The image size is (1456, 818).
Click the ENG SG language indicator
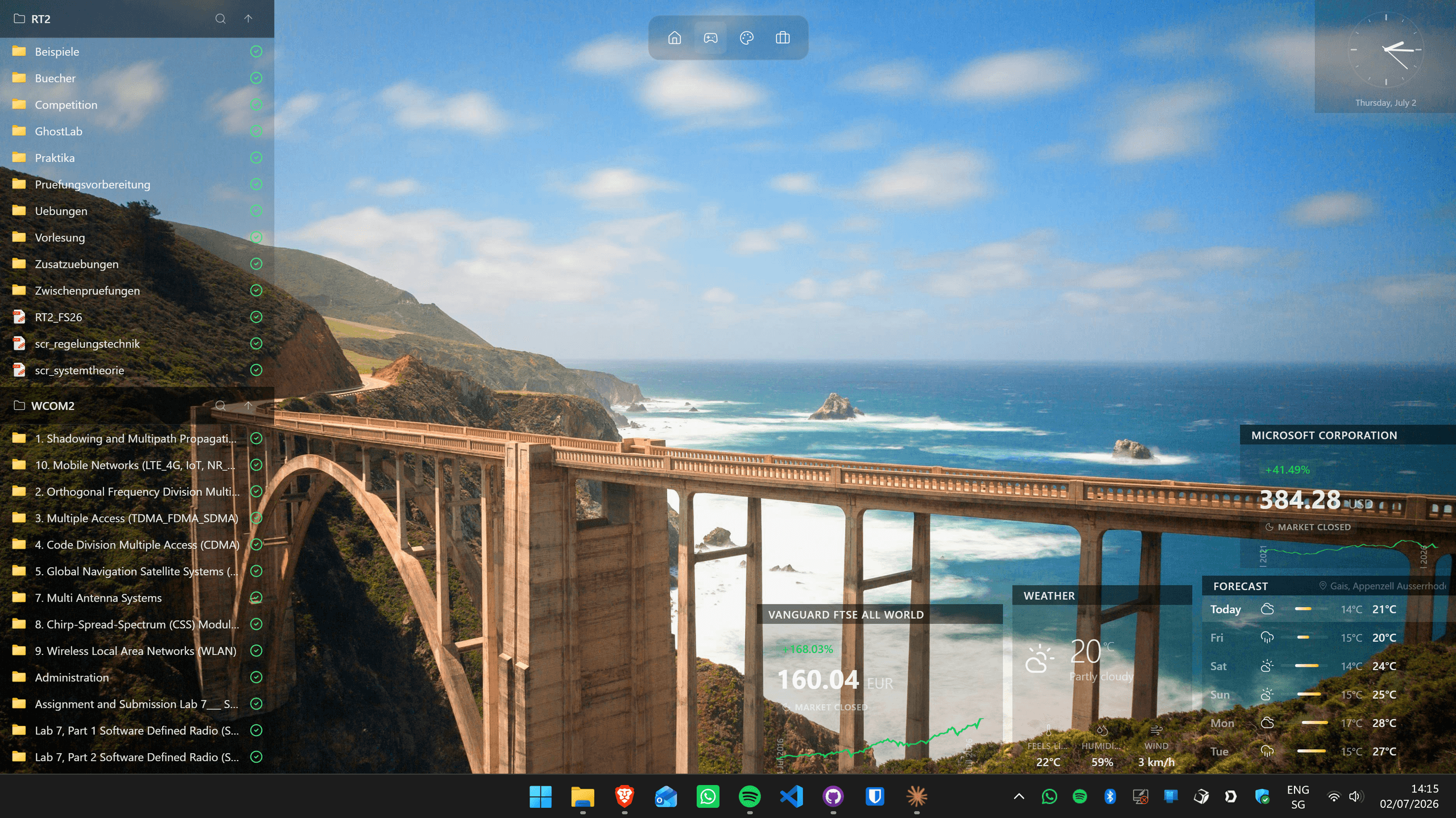pyautogui.click(x=1298, y=797)
